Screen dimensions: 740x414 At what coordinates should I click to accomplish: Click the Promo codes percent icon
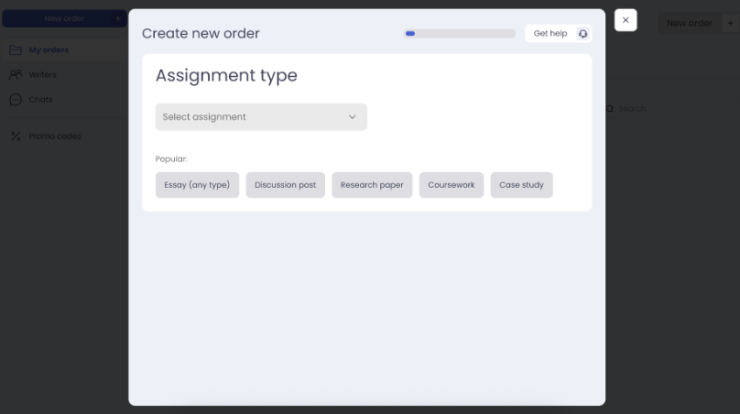pos(15,136)
